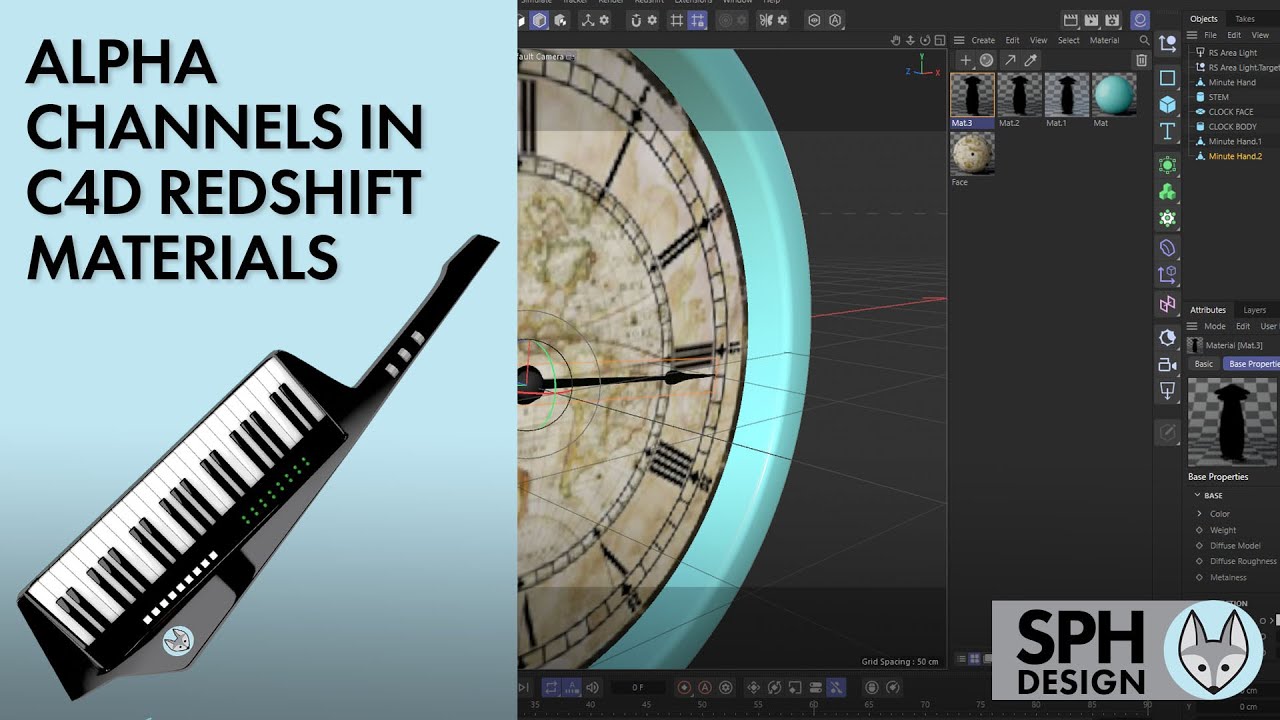Click the viewport maximize panel icon
Viewport: 1280px width, 720px height.
[x=939, y=41]
